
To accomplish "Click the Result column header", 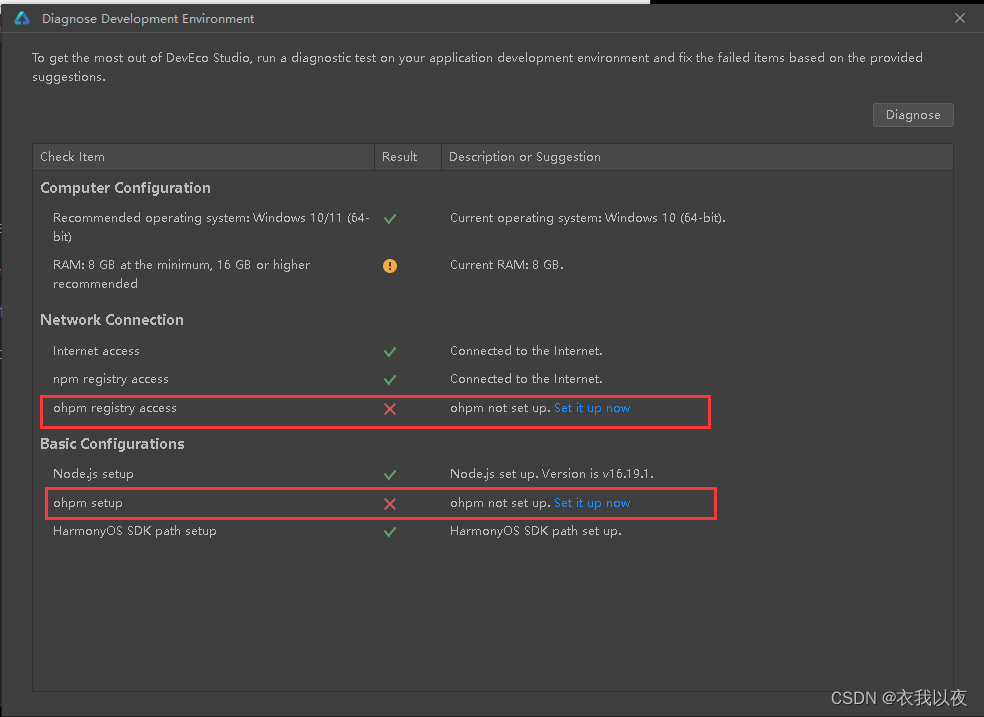I will (408, 157).
